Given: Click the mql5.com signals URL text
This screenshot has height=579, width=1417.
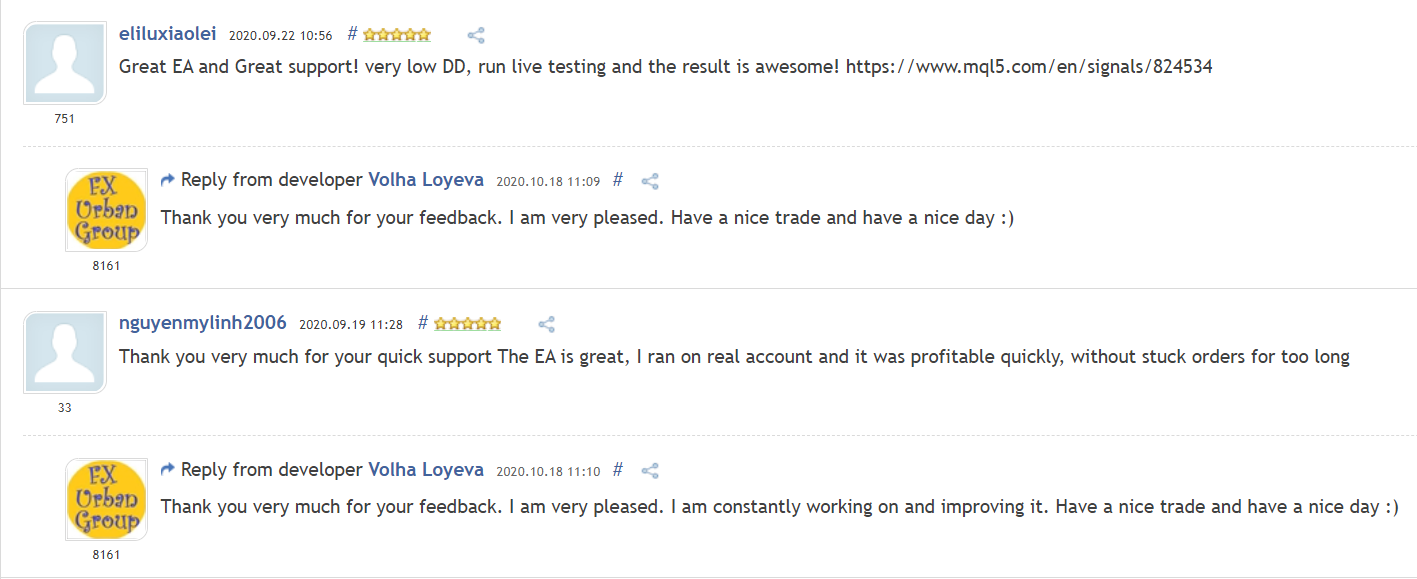Looking at the screenshot, I should (1029, 67).
